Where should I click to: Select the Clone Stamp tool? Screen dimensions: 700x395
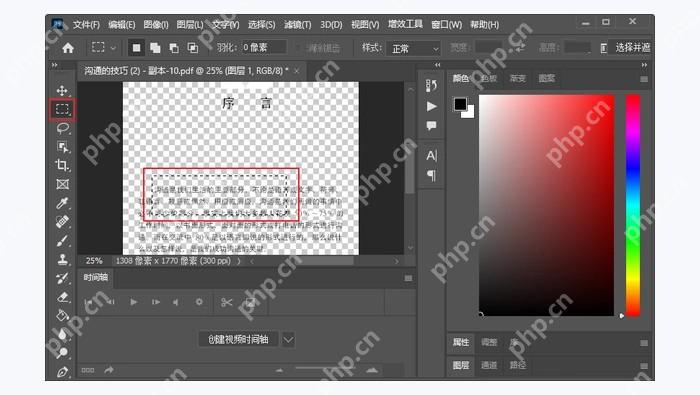62,259
